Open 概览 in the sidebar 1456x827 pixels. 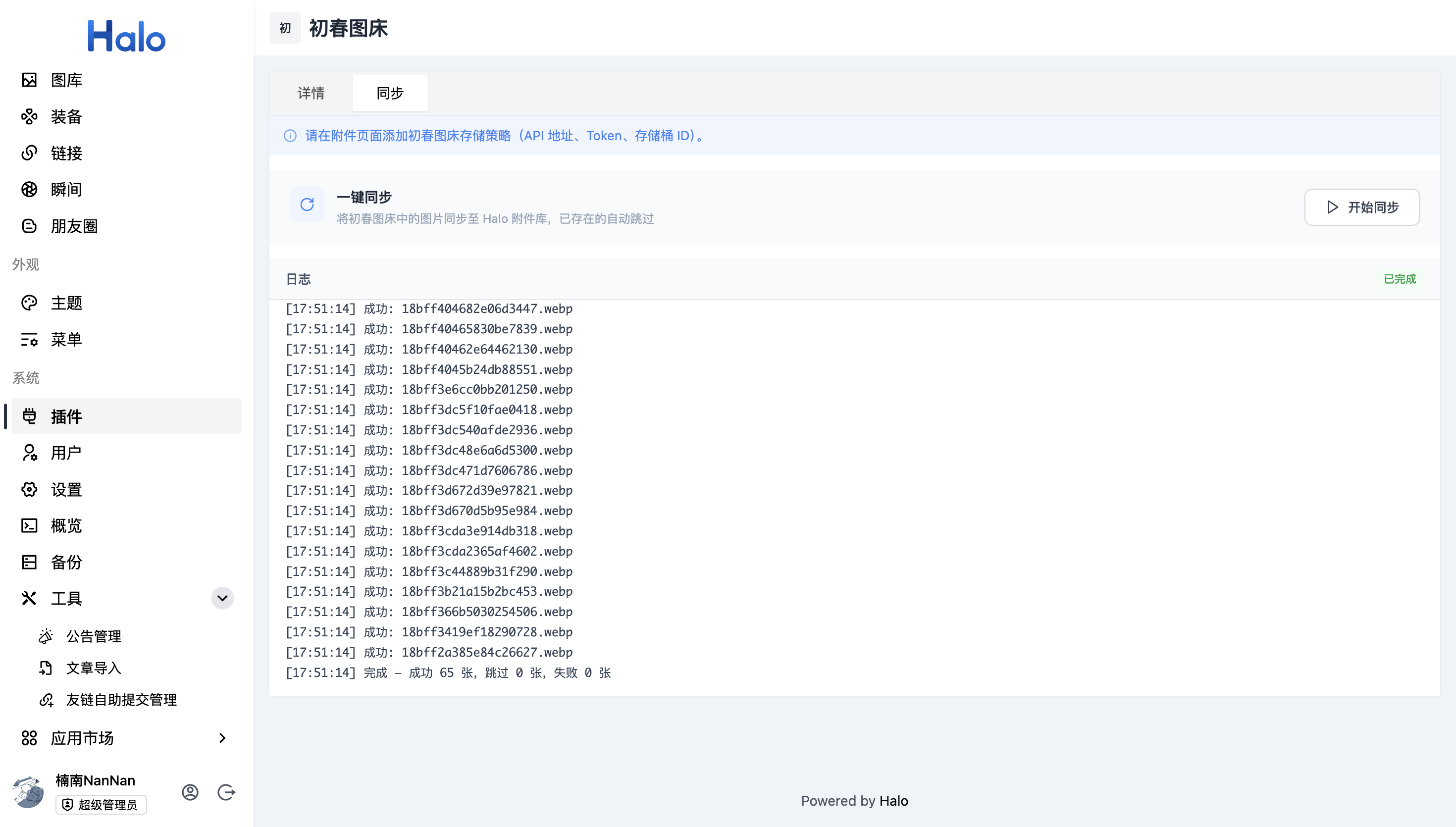click(x=127, y=525)
